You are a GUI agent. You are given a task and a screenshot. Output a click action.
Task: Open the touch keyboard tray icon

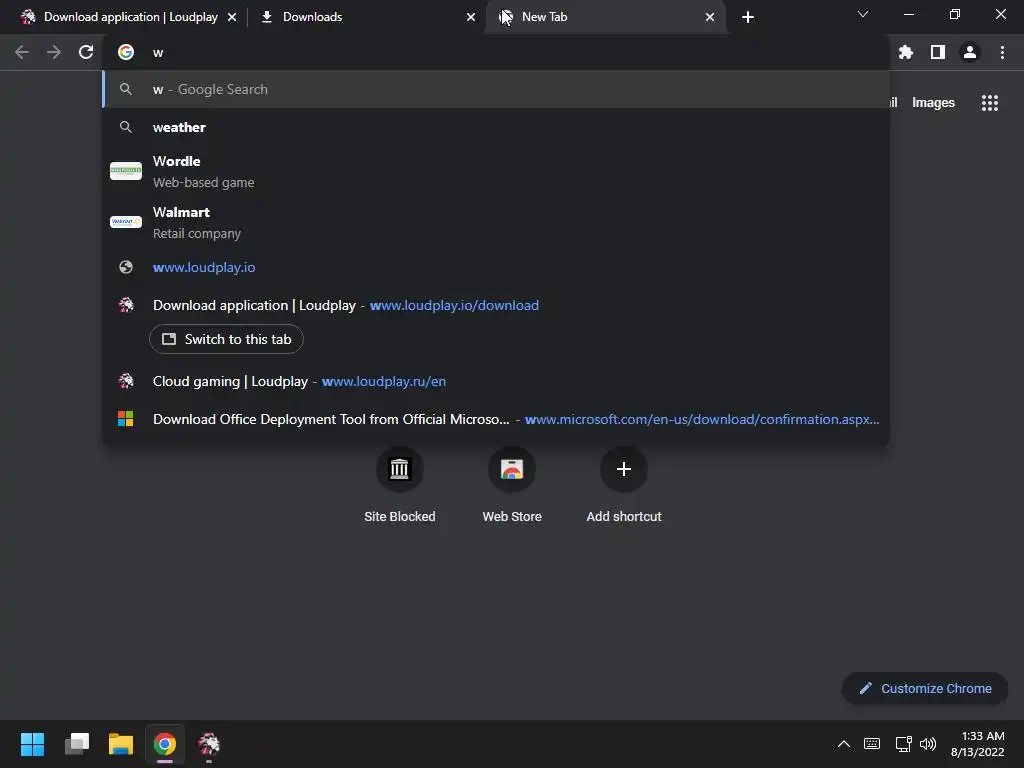click(872, 744)
